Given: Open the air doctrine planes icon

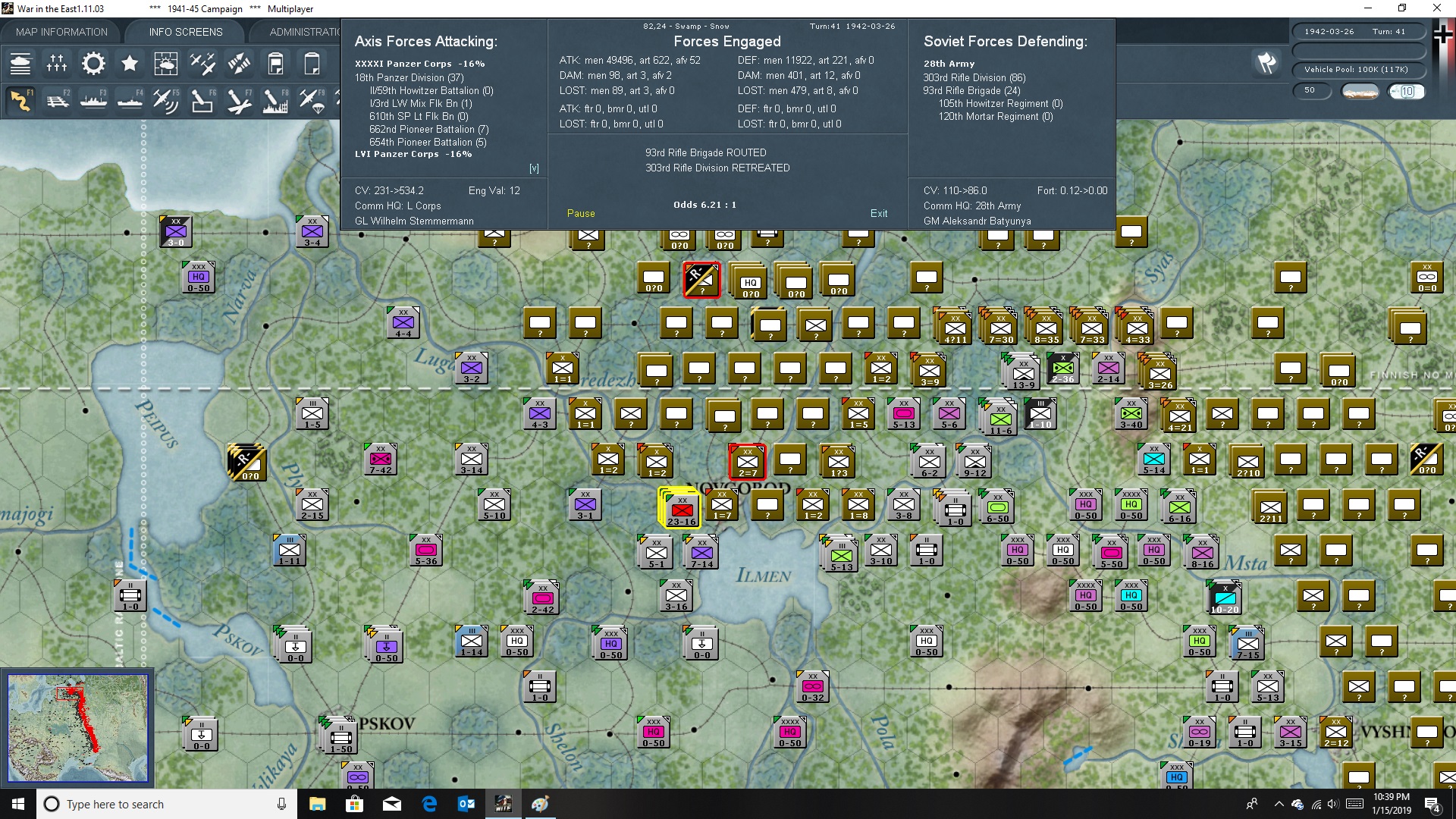Looking at the screenshot, I should (202, 64).
